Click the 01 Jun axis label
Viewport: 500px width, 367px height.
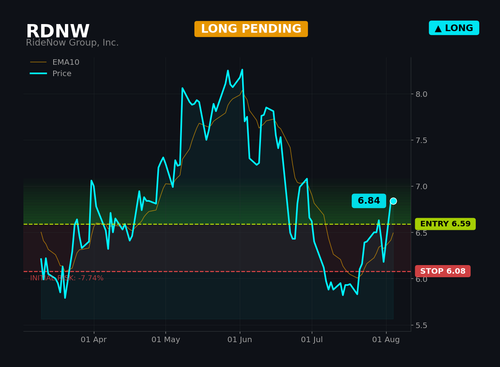pyautogui.click(x=240, y=340)
